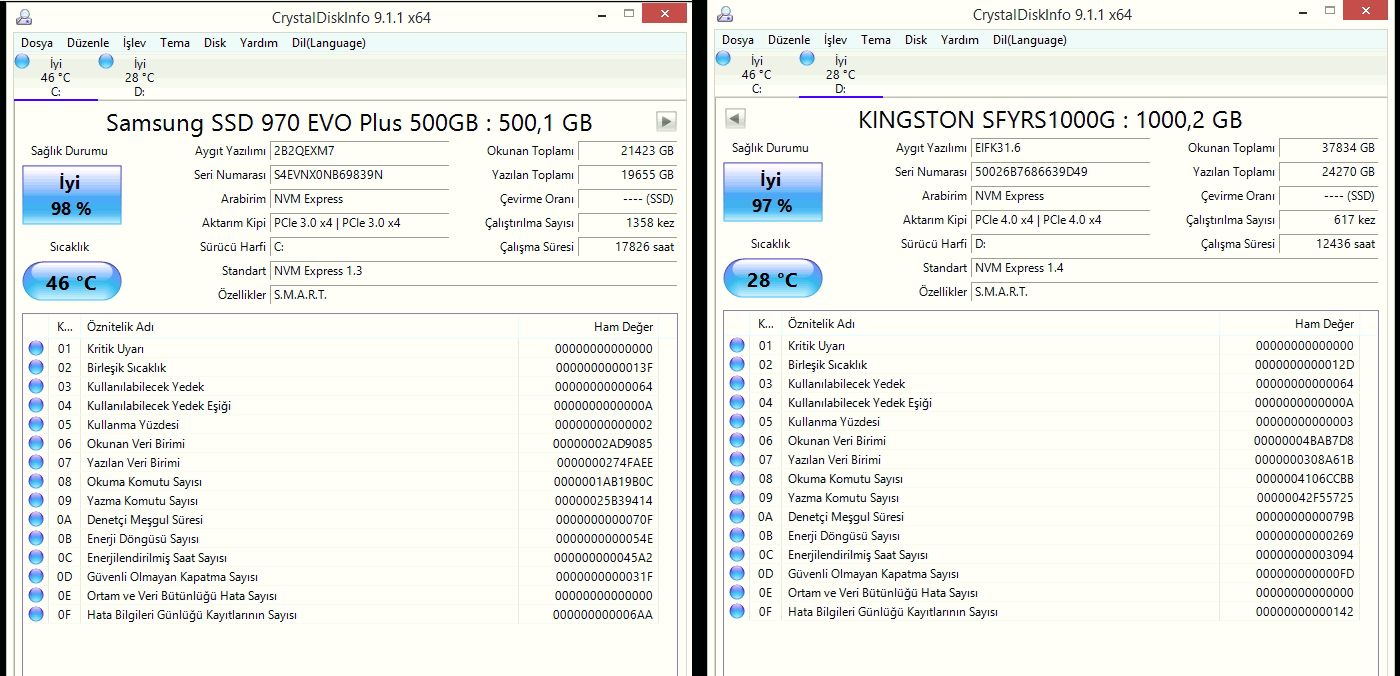Click status orb for Okunan Veri Birimi in Samsung window
Viewport: 1400px width, 676px height.
[36, 444]
